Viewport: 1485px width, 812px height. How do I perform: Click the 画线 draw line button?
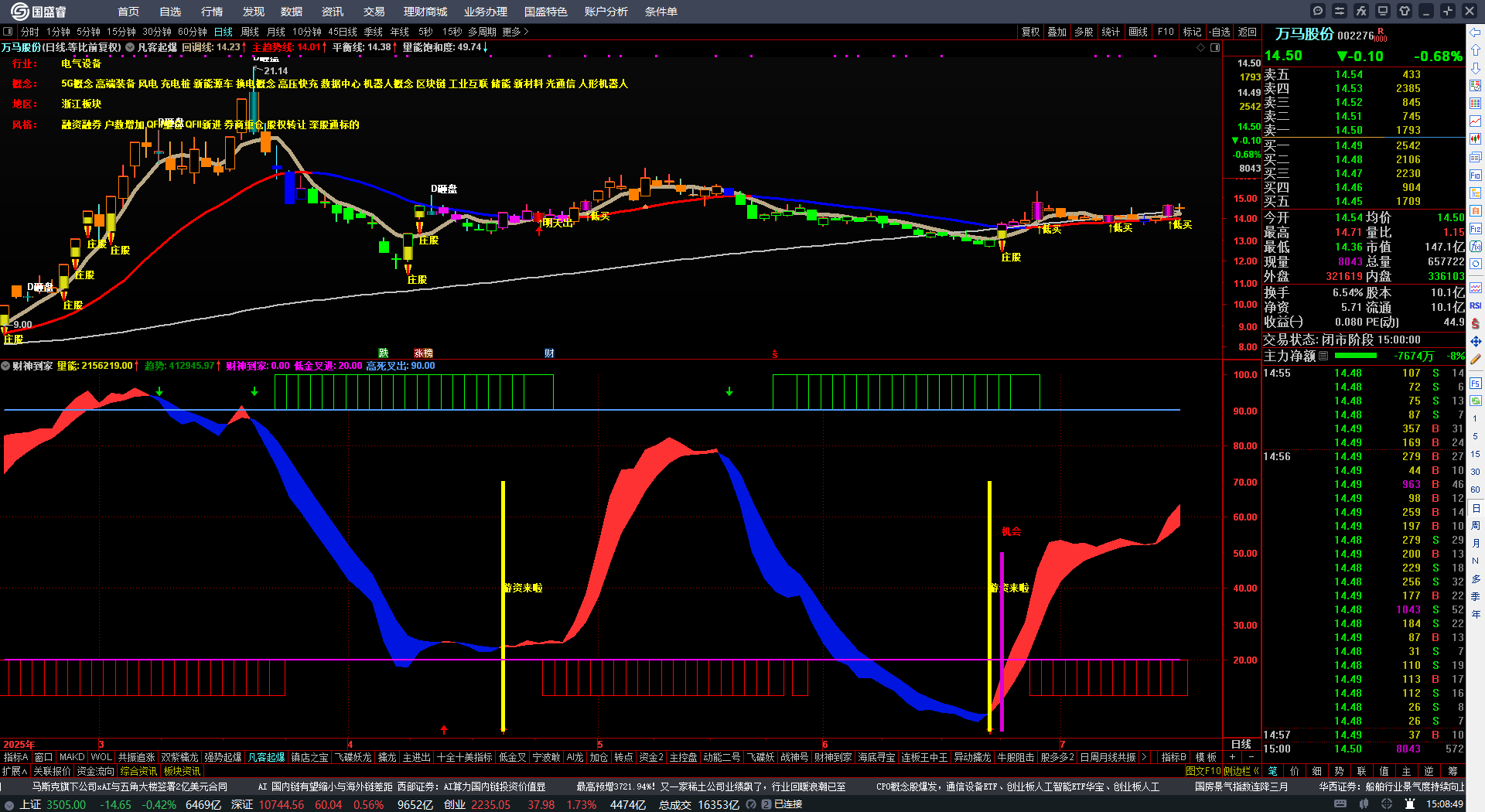pyautogui.click(x=1138, y=32)
